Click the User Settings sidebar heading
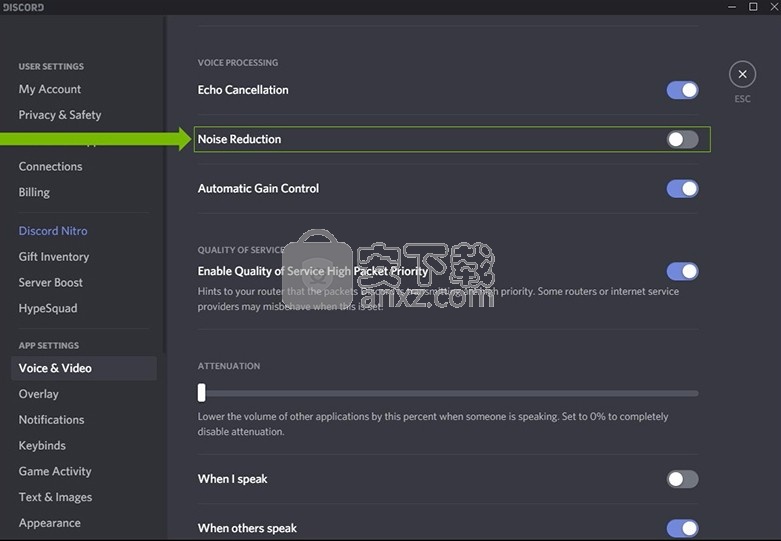This screenshot has height=541, width=781. pyautogui.click(x=51, y=66)
